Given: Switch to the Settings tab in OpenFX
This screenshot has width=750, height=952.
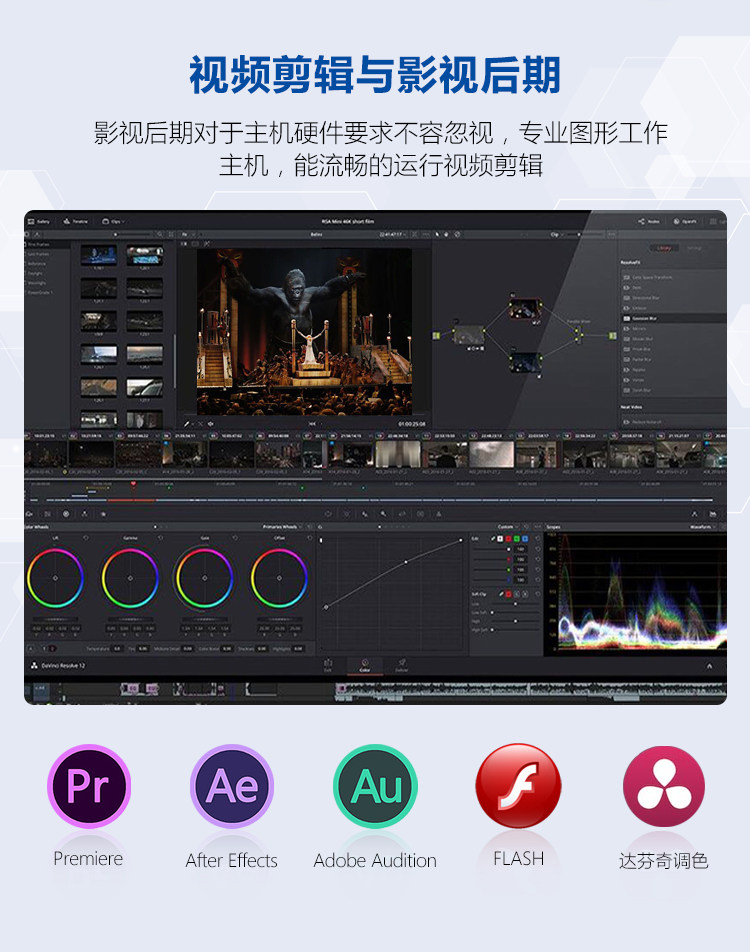Looking at the screenshot, I should pyautogui.click(x=694, y=248).
